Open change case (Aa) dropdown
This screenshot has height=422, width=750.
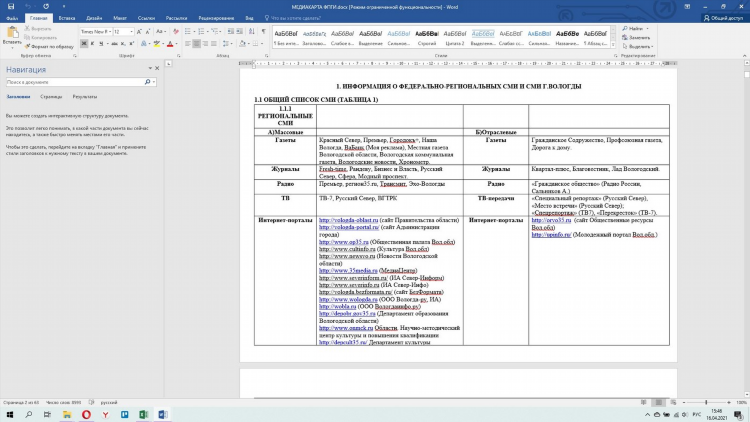[161, 32]
